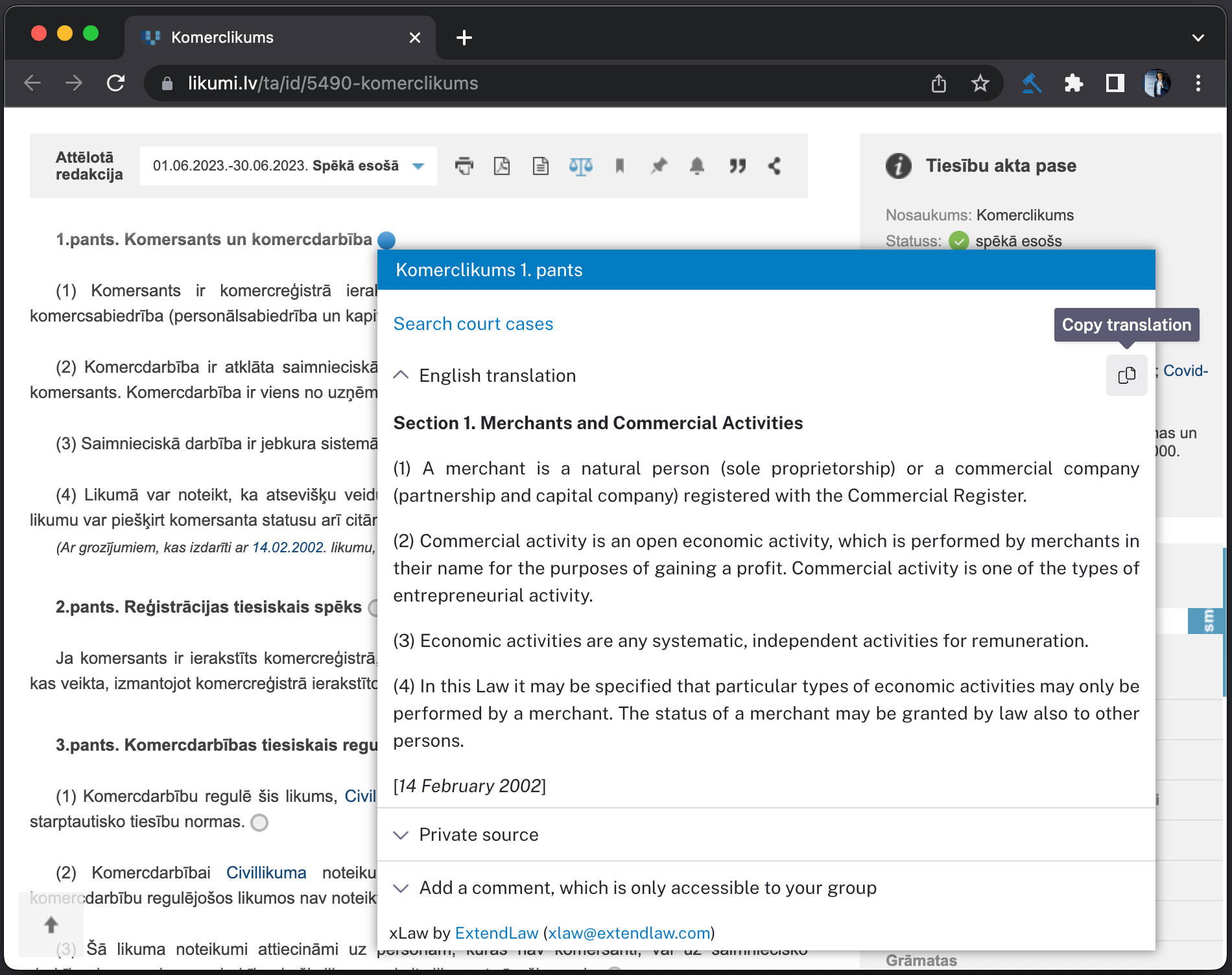Click the Covid- link in right panel

pos(1186,370)
